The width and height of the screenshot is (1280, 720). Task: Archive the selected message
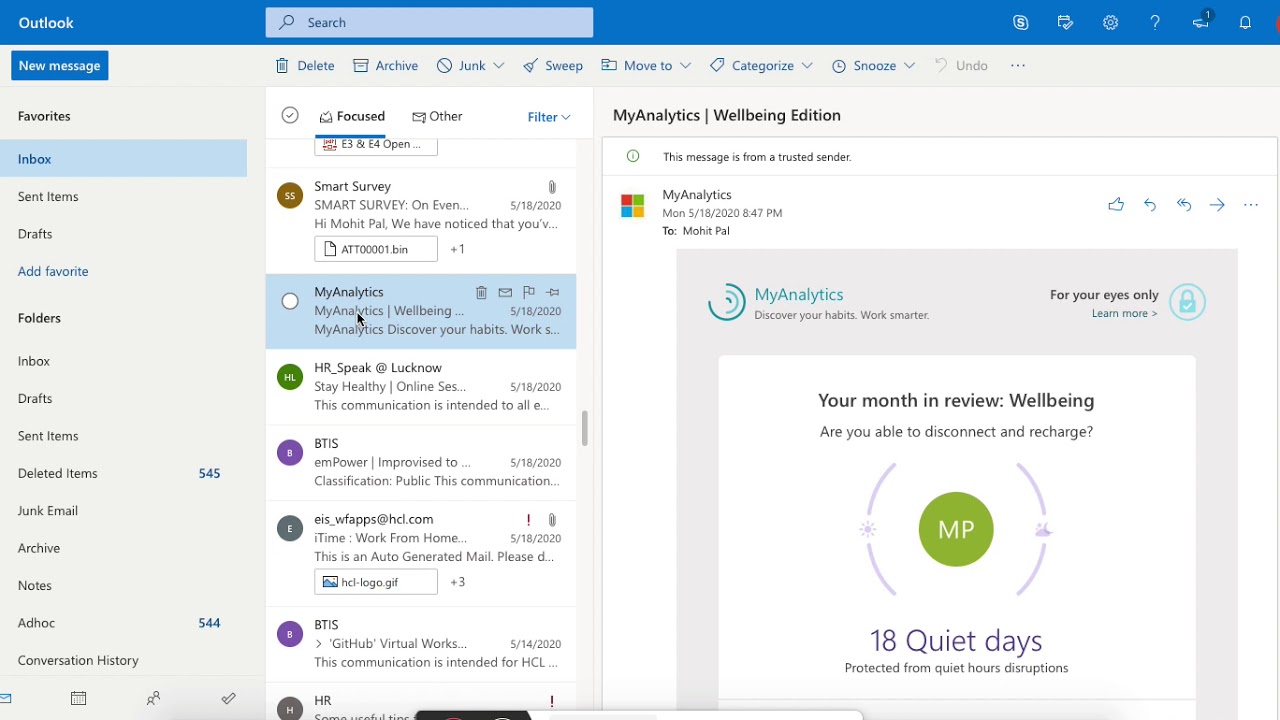pos(386,65)
